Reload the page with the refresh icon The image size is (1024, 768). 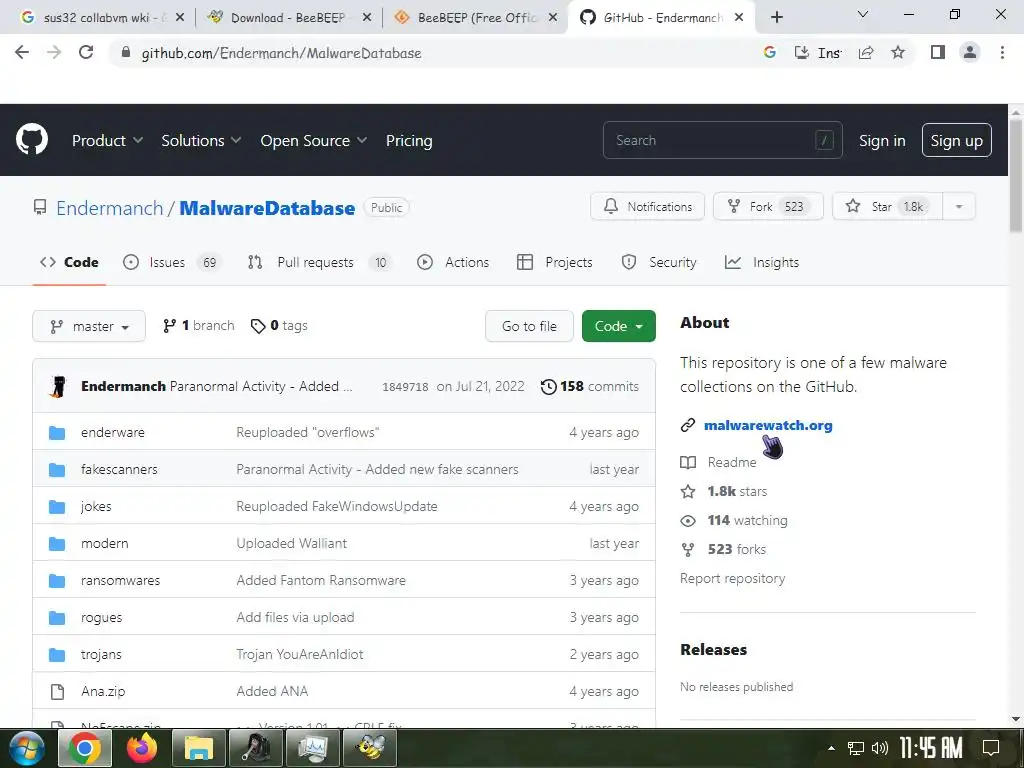tap(86, 52)
